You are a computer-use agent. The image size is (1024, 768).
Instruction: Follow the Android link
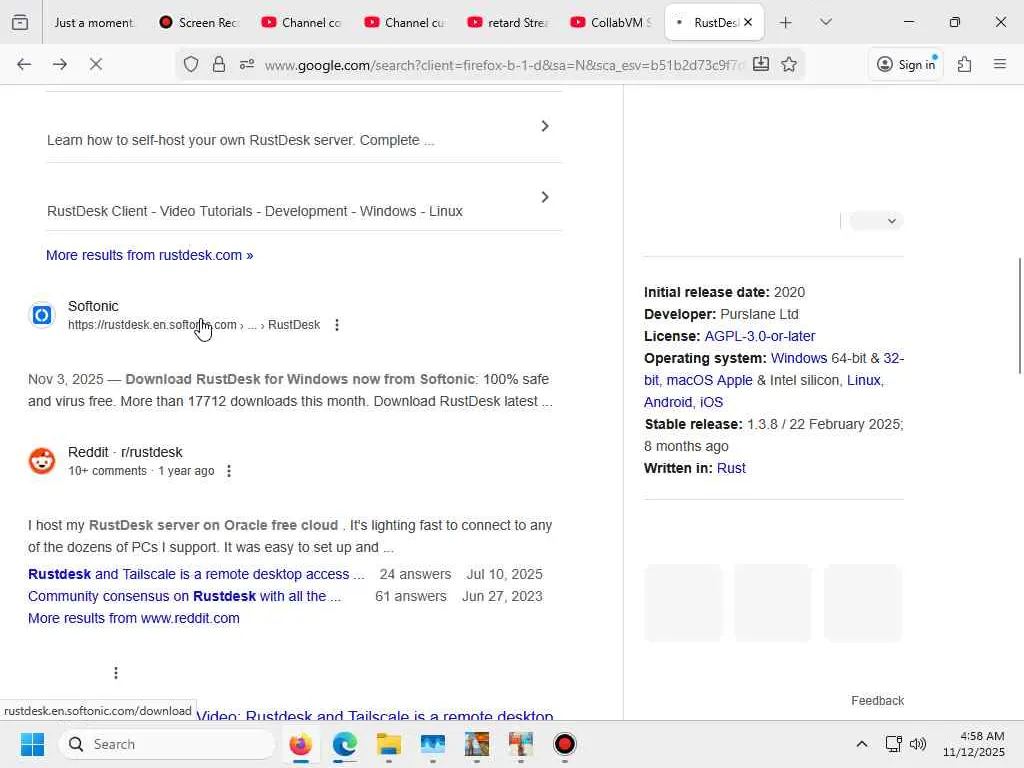pyautogui.click(x=667, y=402)
